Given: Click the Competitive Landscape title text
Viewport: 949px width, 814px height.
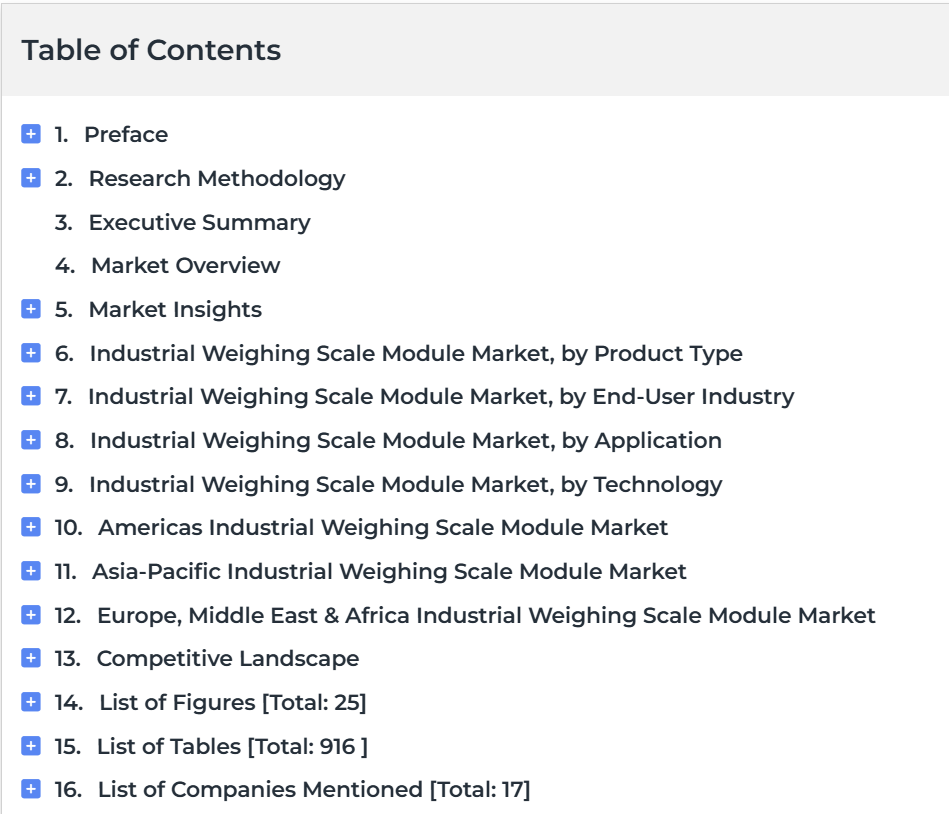Looking at the screenshot, I should click(228, 658).
